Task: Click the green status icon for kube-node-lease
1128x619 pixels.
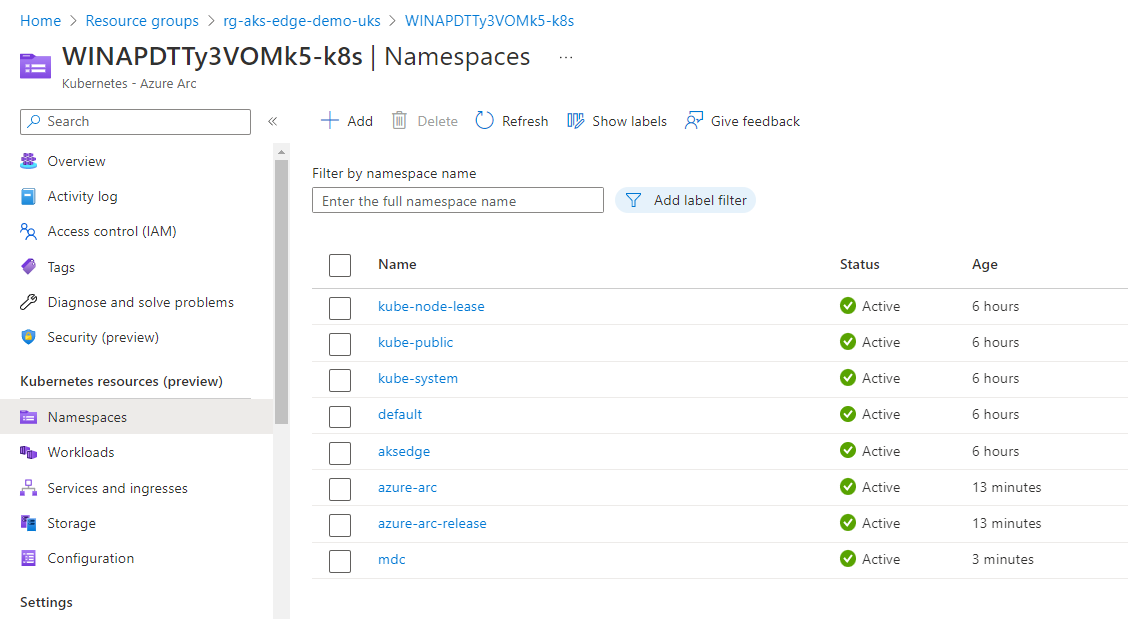Action: pos(848,305)
